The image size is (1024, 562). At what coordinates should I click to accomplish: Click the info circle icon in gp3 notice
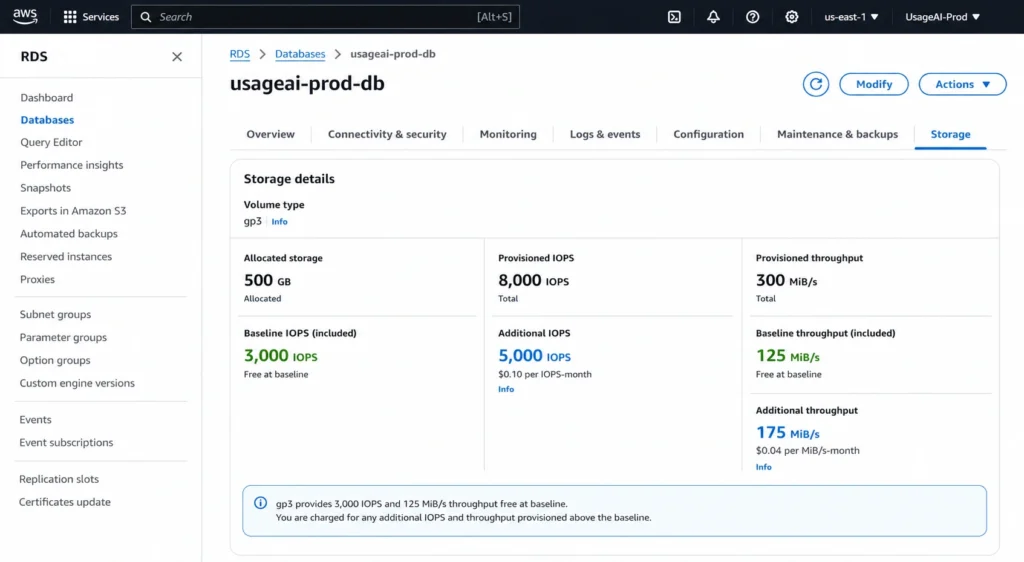pos(261,503)
